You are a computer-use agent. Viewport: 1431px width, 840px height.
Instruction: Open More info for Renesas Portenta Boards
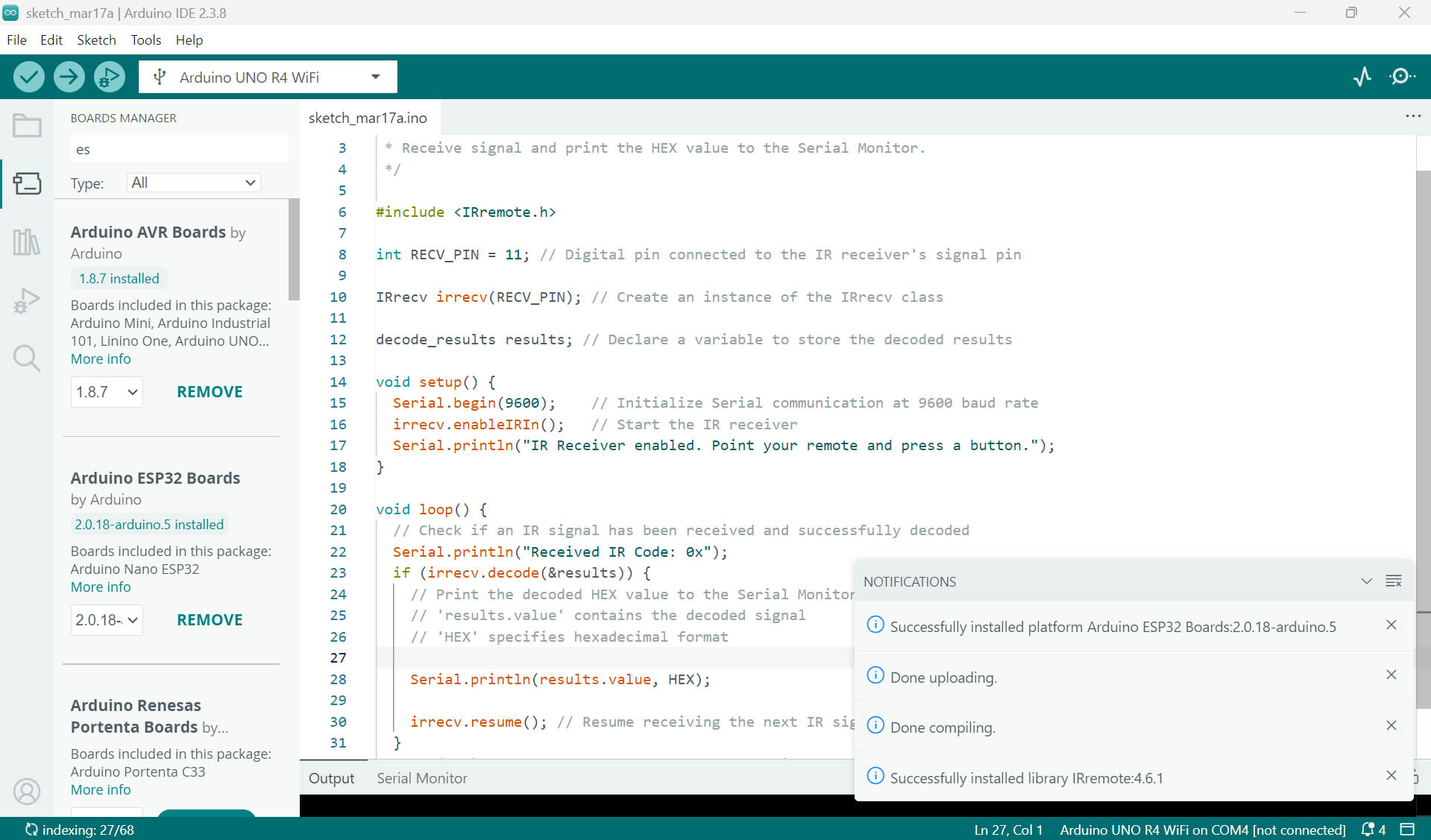tap(101, 789)
